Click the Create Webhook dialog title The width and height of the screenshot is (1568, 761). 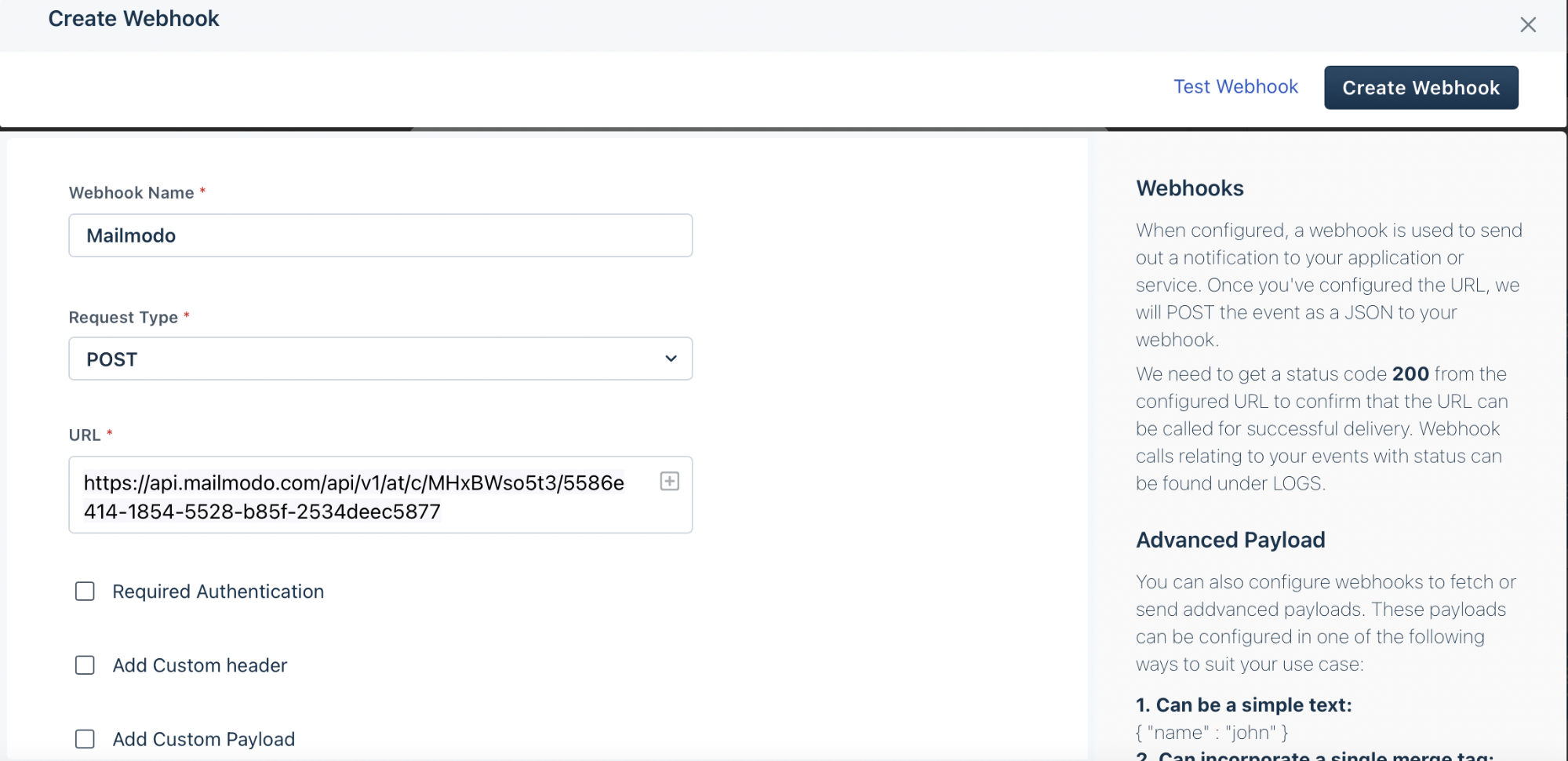pyautogui.click(x=133, y=19)
